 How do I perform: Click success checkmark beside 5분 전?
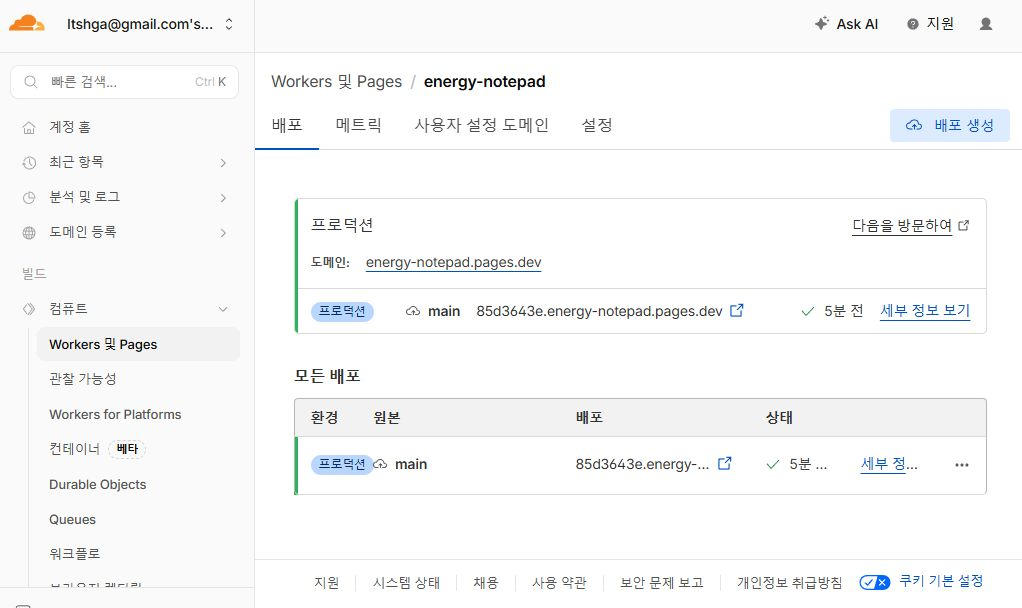[808, 311]
